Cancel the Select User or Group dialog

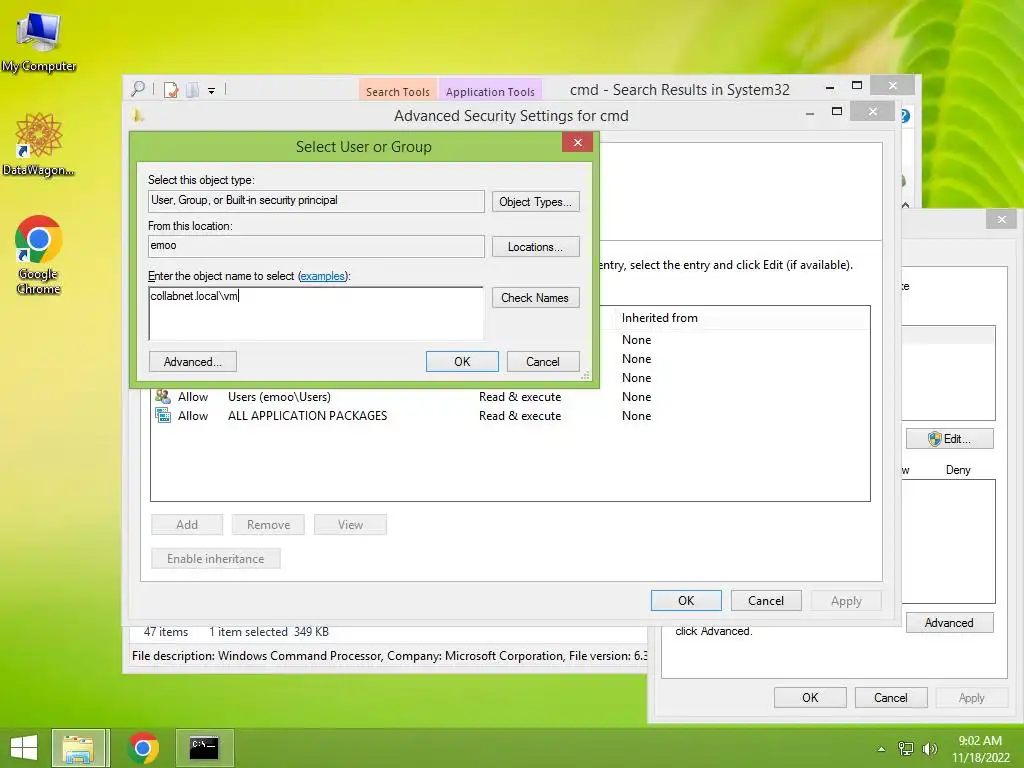pos(543,362)
